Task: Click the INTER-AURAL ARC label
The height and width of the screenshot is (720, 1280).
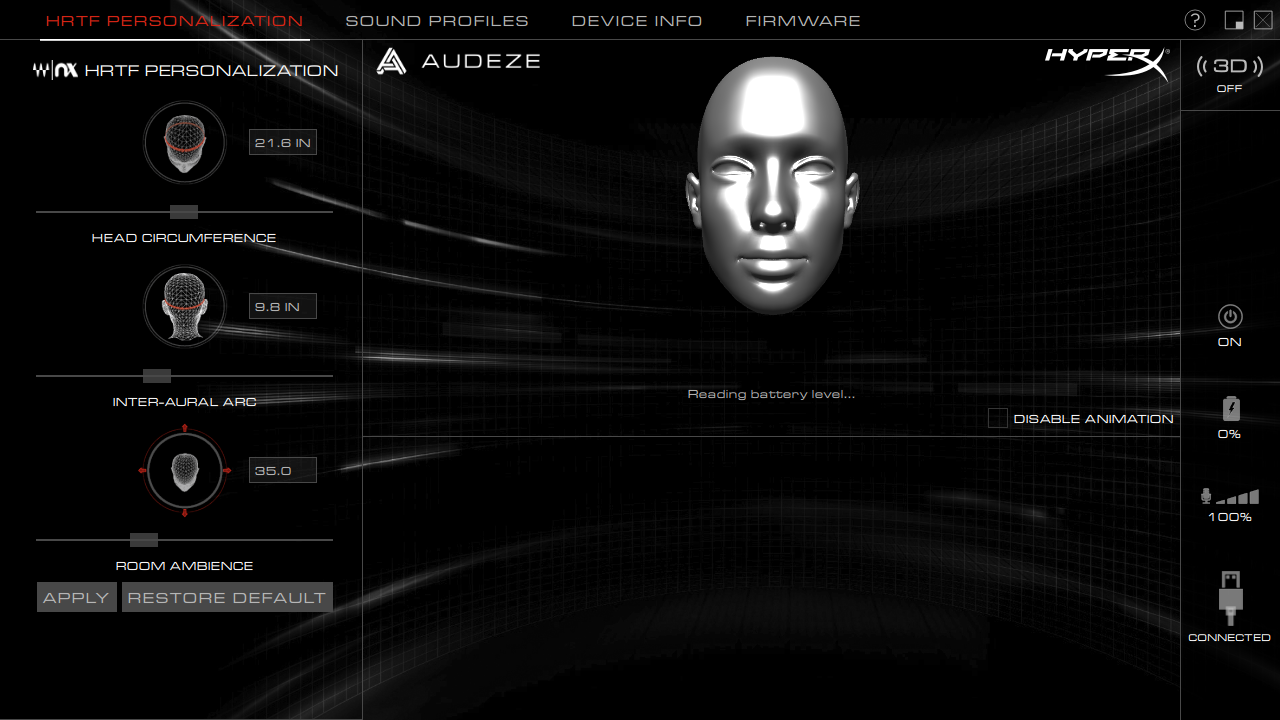Action: [184, 402]
